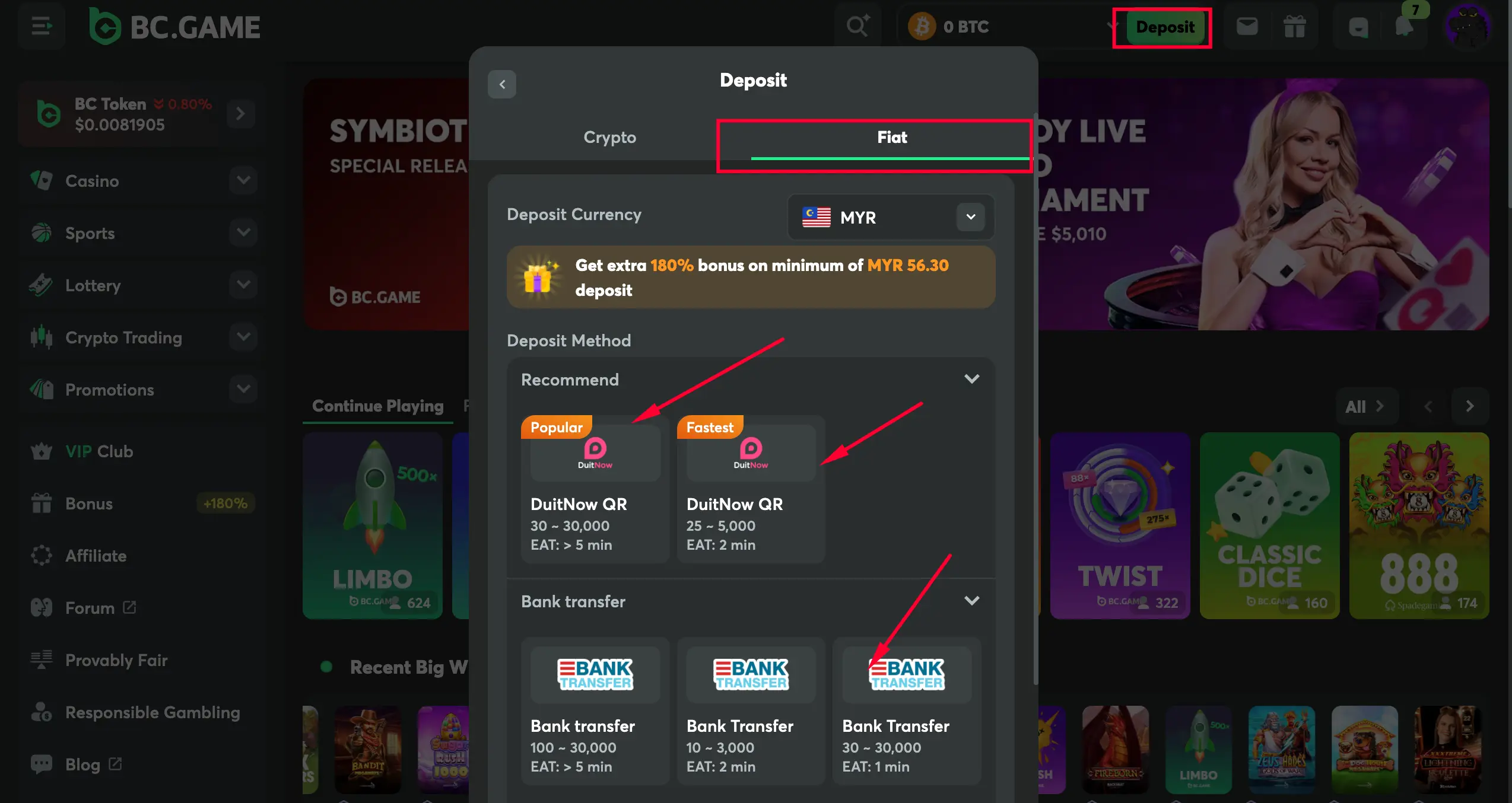Switch to the Crypto tab
1512x803 pixels.
pos(609,137)
